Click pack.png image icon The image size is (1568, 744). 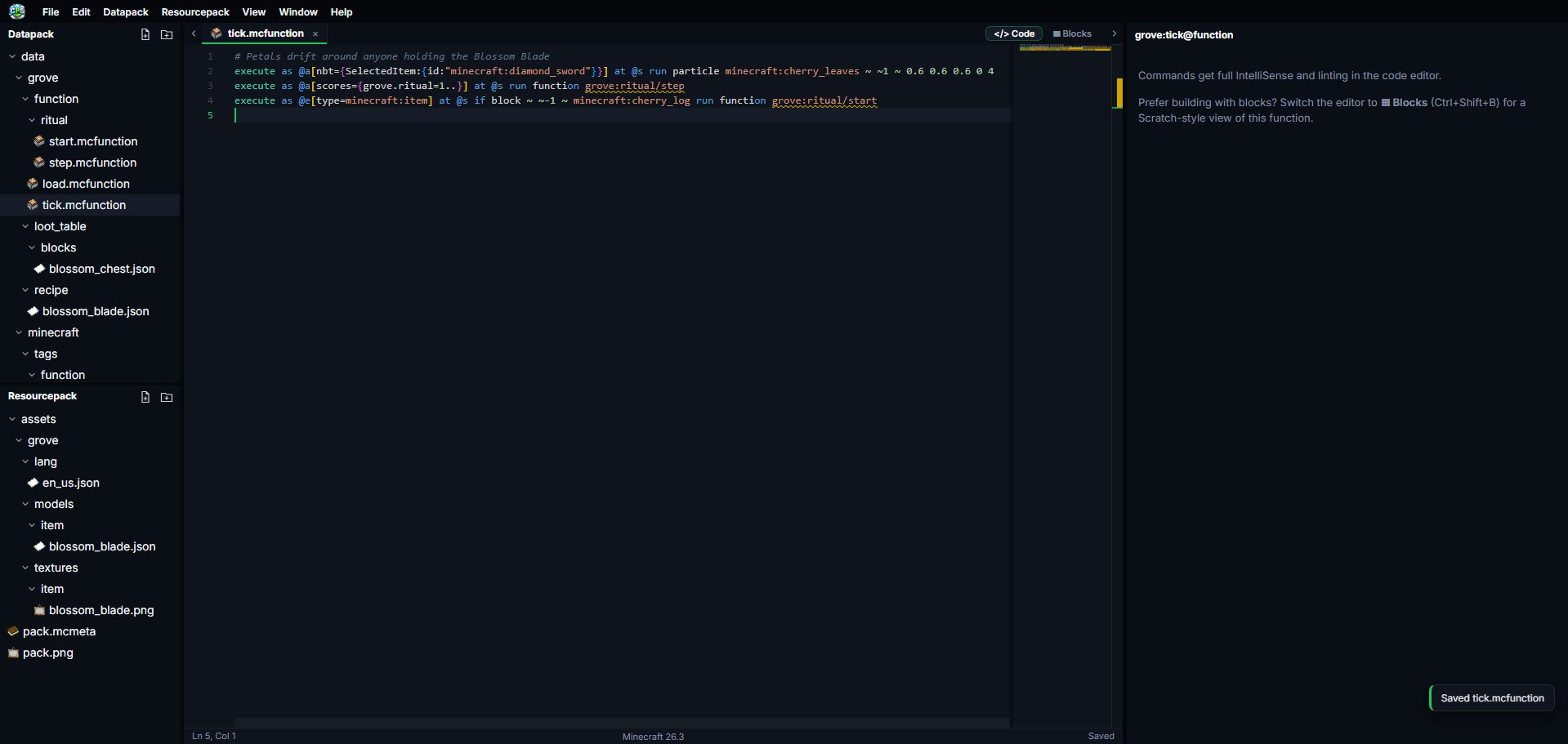click(x=12, y=653)
